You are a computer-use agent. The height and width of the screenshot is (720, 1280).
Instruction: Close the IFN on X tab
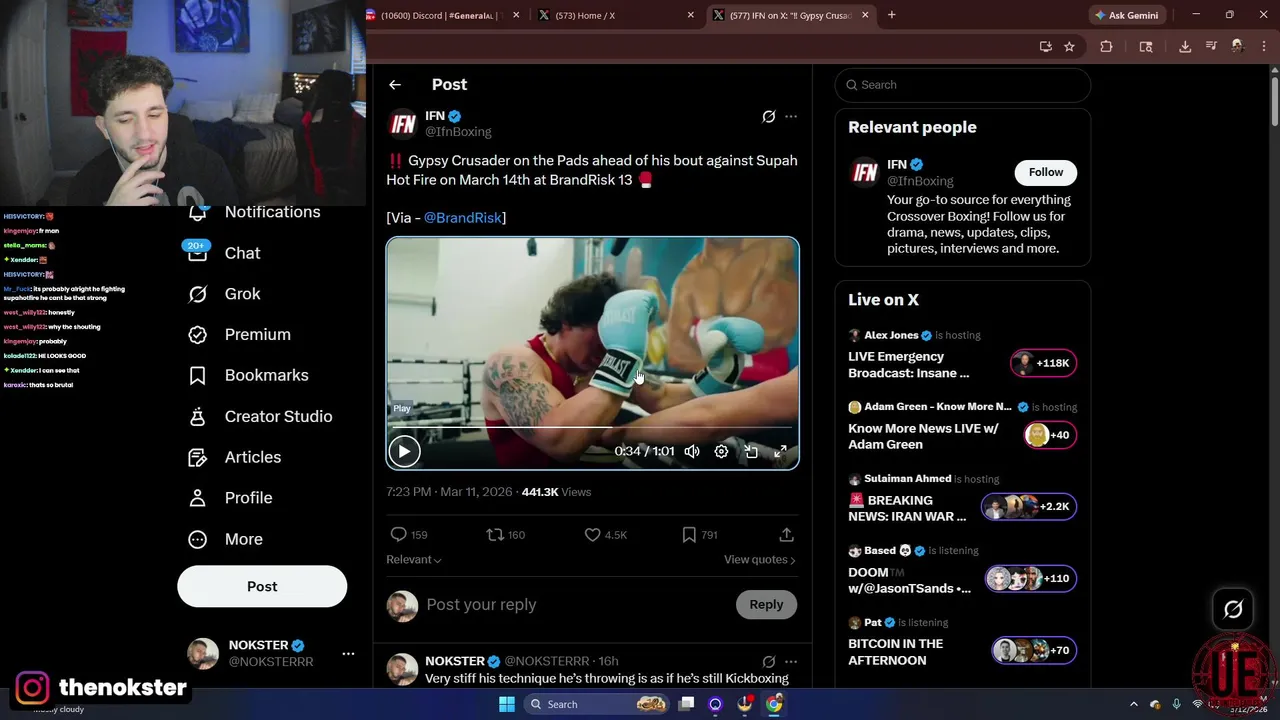[865, 15]
